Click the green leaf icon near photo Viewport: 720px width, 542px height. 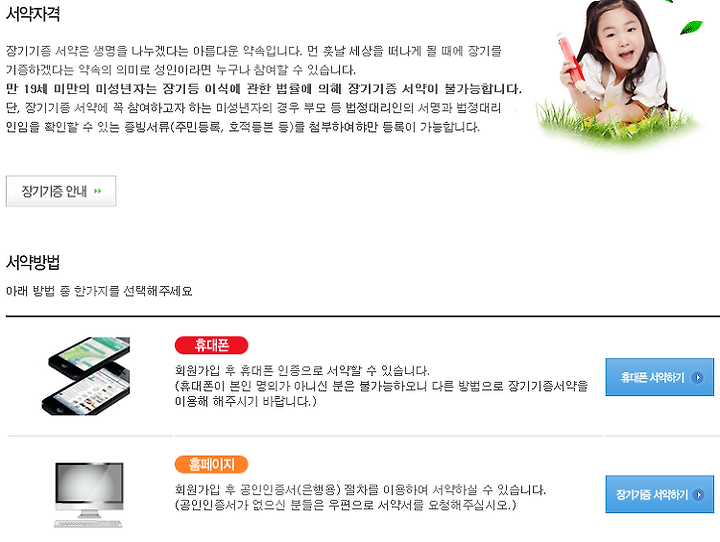(691, 27)
